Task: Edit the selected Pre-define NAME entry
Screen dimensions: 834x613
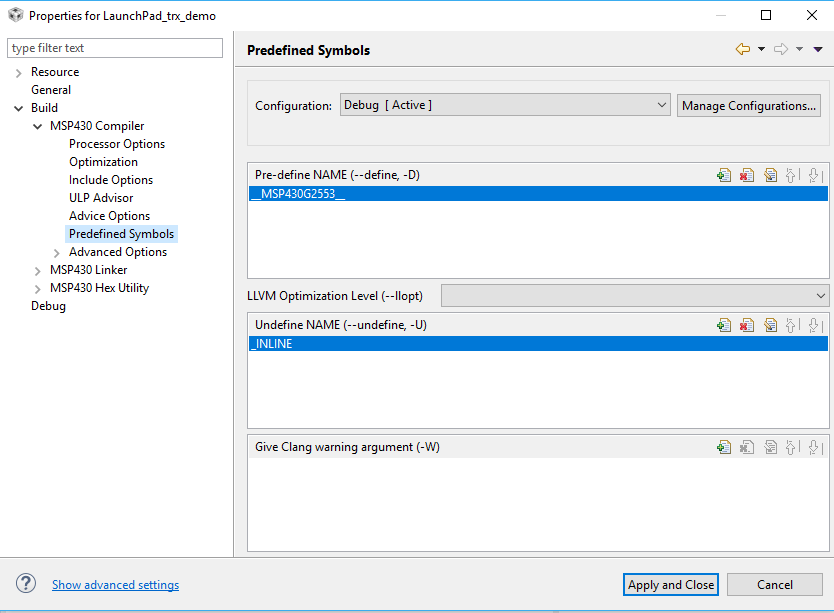Action: [x=770, y=175]
